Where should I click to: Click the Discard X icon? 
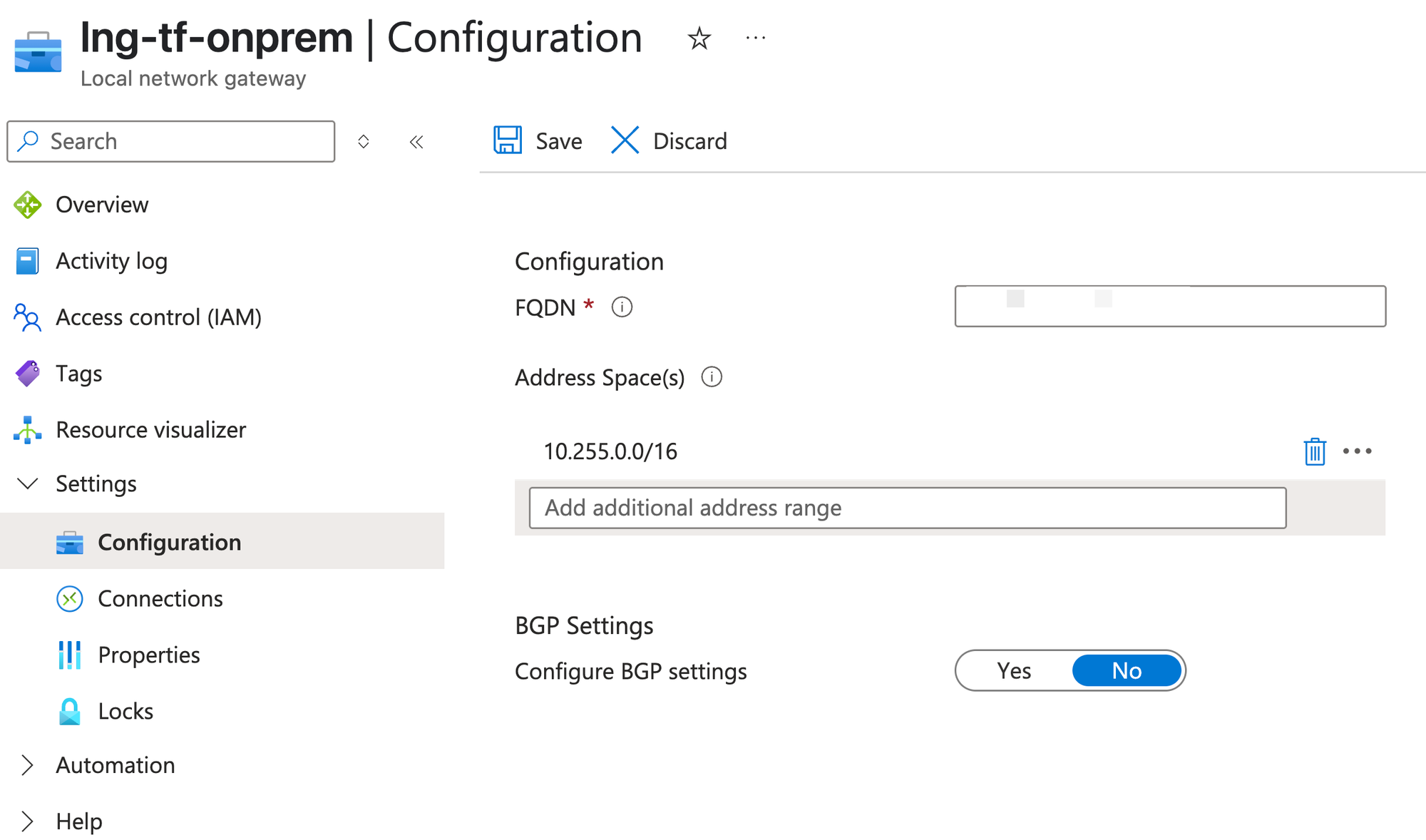625,140
